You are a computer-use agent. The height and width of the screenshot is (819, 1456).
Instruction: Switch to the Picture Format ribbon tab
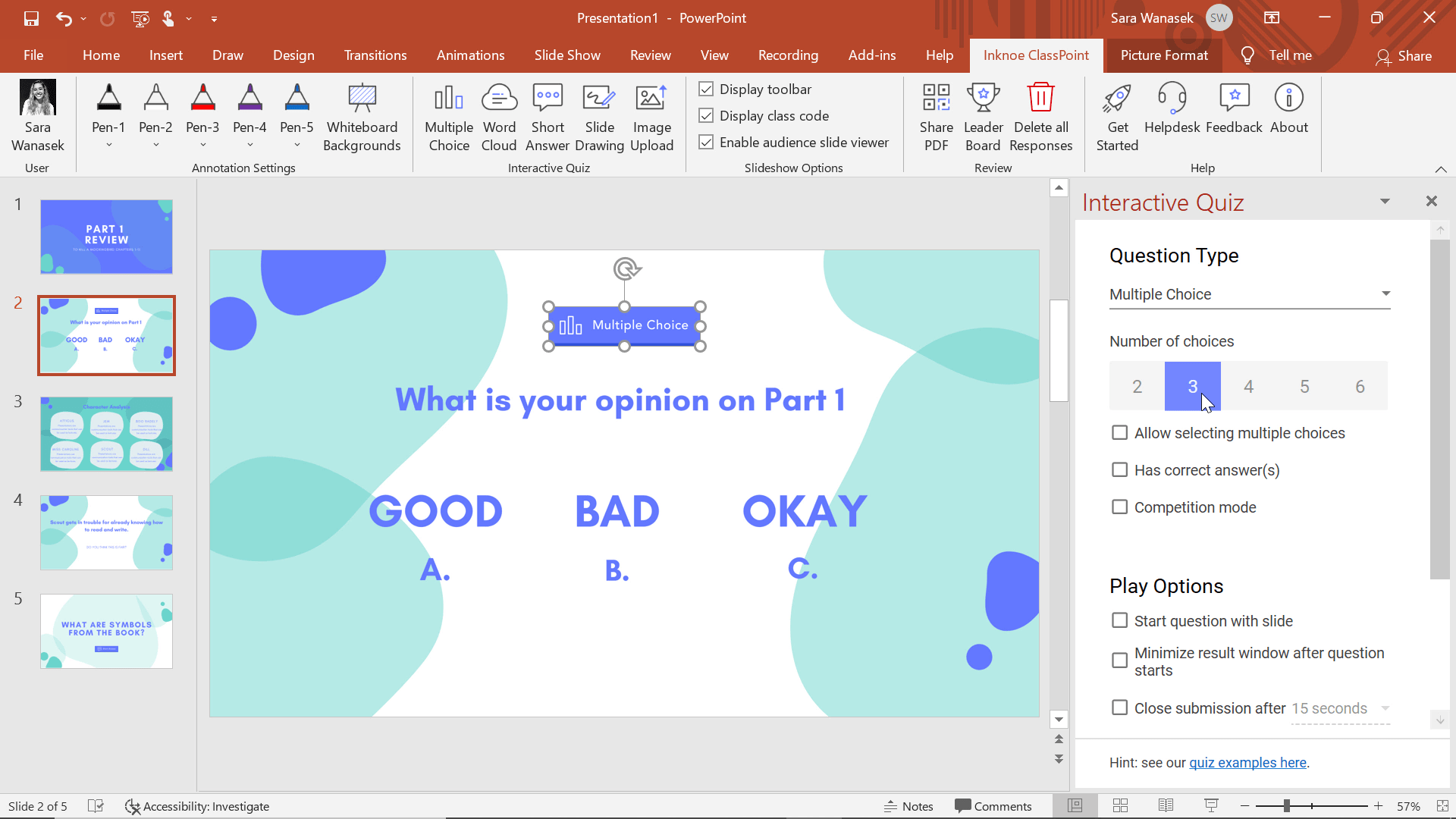tap(1162, 55)
